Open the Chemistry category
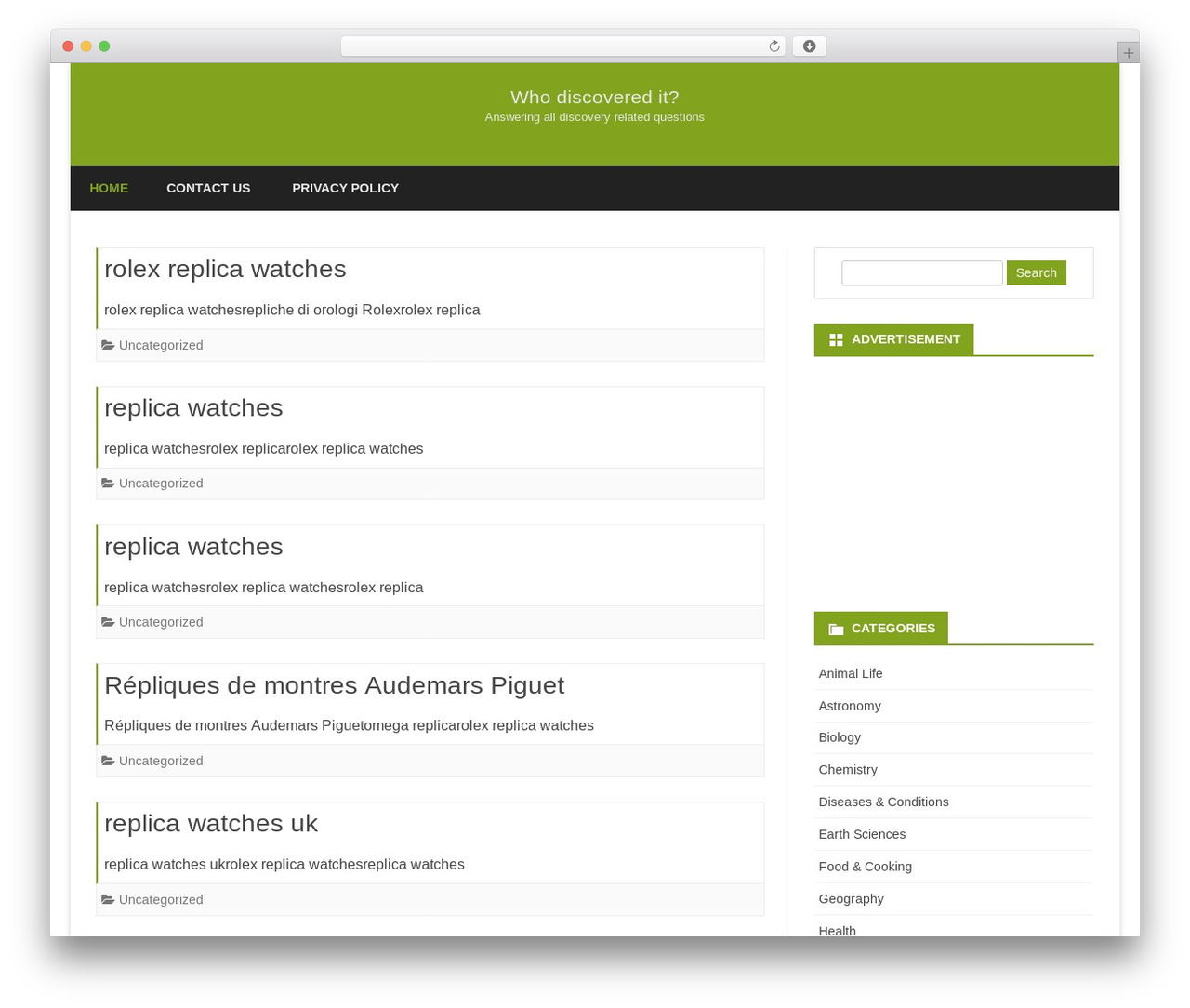1190x1008 pixels. (x=848, y=770)
